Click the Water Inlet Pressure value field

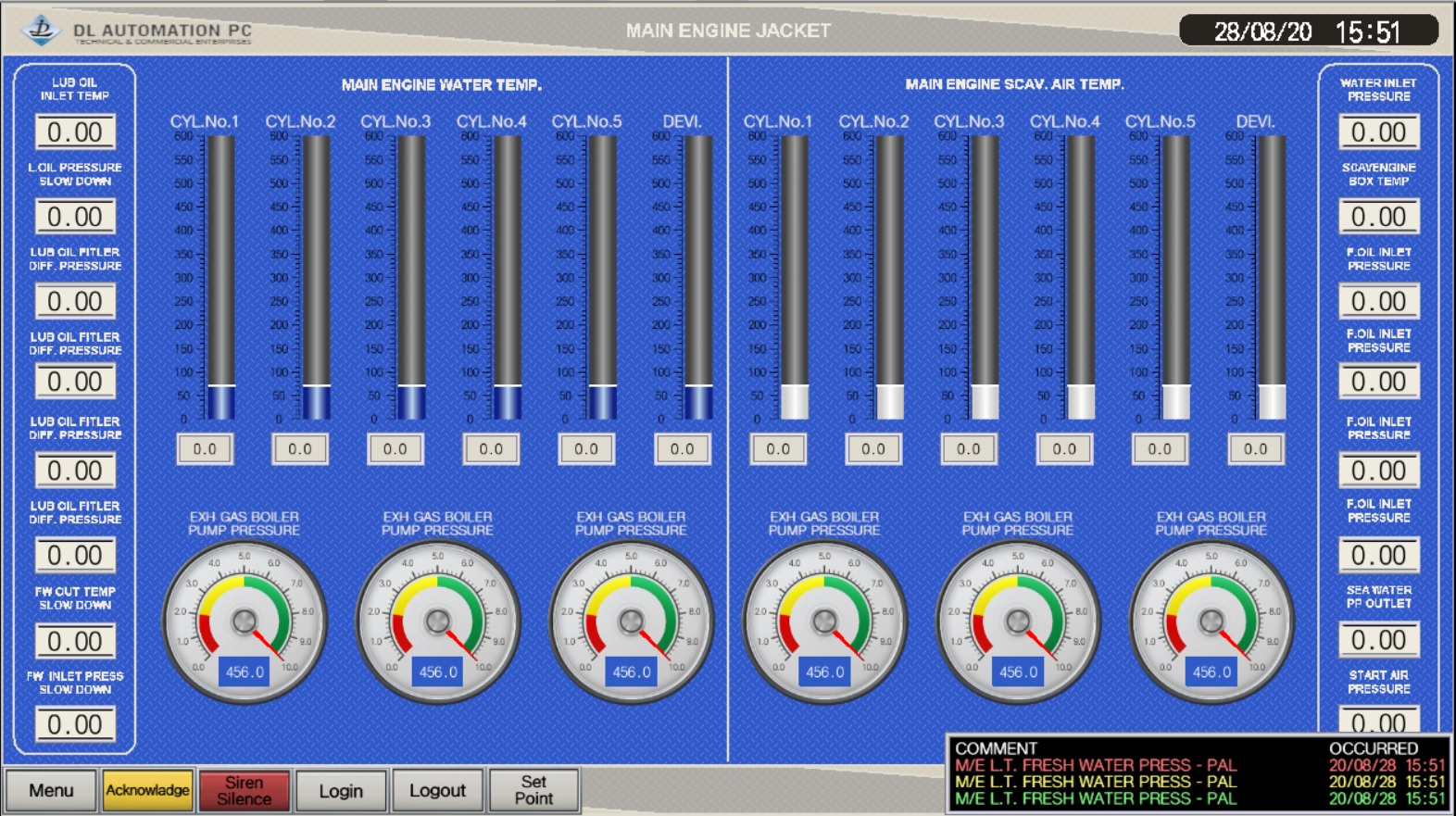(x=1378, y=132)
